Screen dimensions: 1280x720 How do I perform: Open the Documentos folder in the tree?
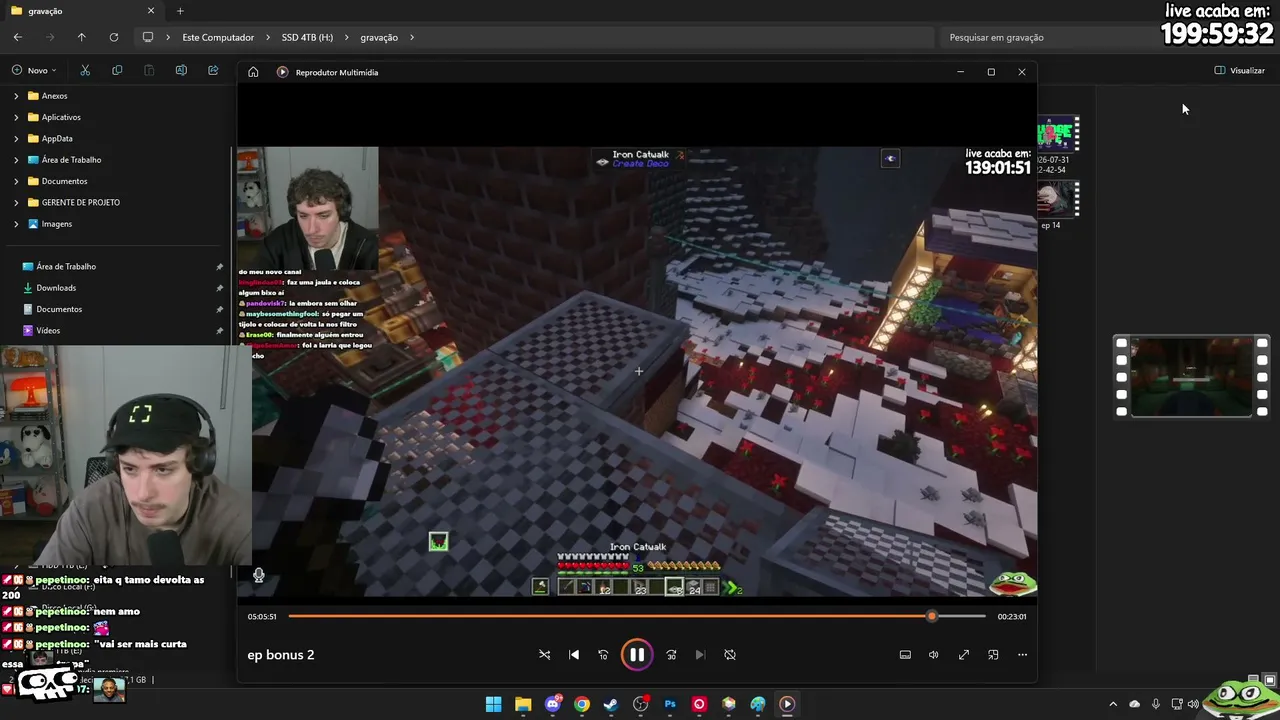[x=64, y=181]
